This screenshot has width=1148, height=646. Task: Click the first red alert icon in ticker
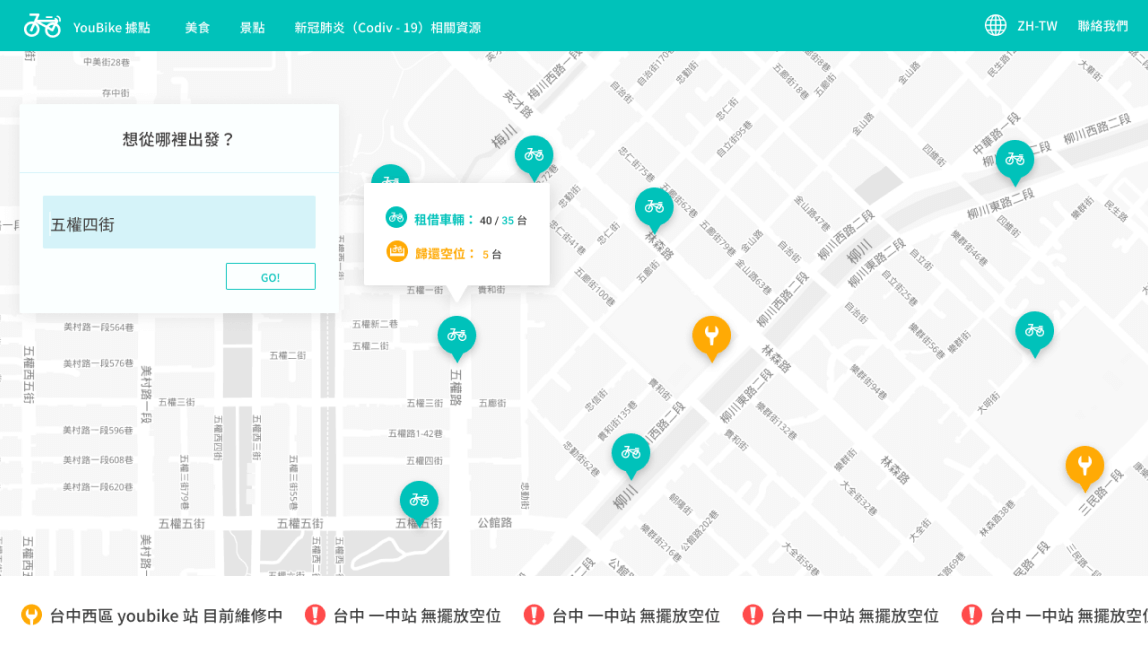(315, 615)
